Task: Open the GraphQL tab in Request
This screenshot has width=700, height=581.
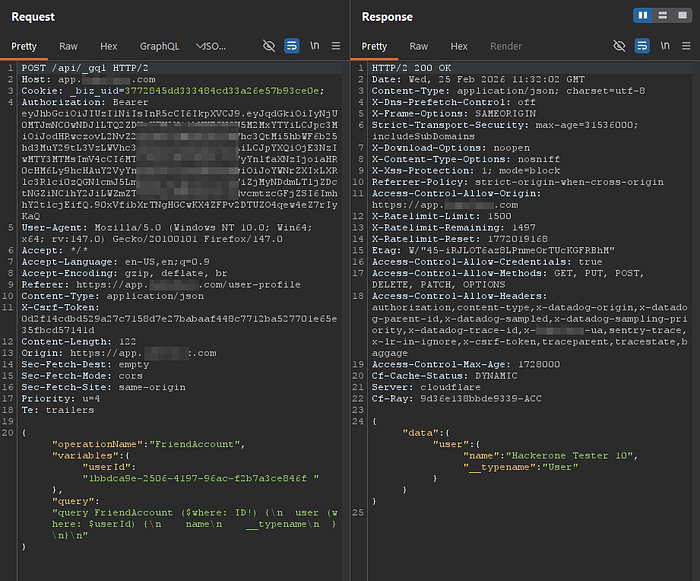Action: (159, 46)
